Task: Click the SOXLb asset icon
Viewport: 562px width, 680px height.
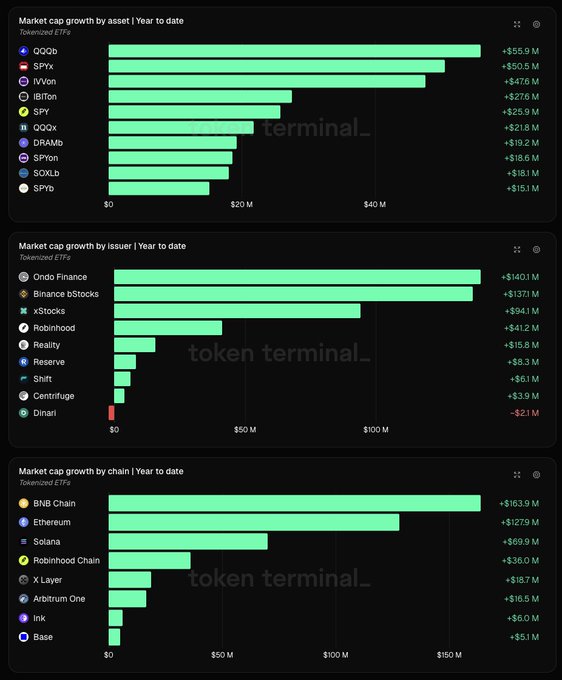Action: [x=24, y=173]
